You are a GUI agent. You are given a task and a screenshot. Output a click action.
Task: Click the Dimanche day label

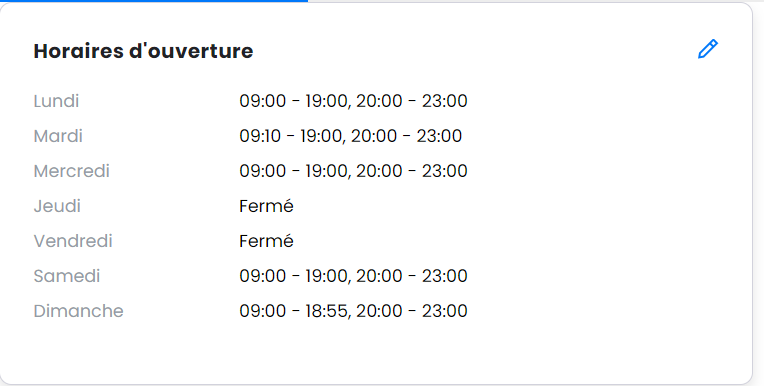[78, 311]
